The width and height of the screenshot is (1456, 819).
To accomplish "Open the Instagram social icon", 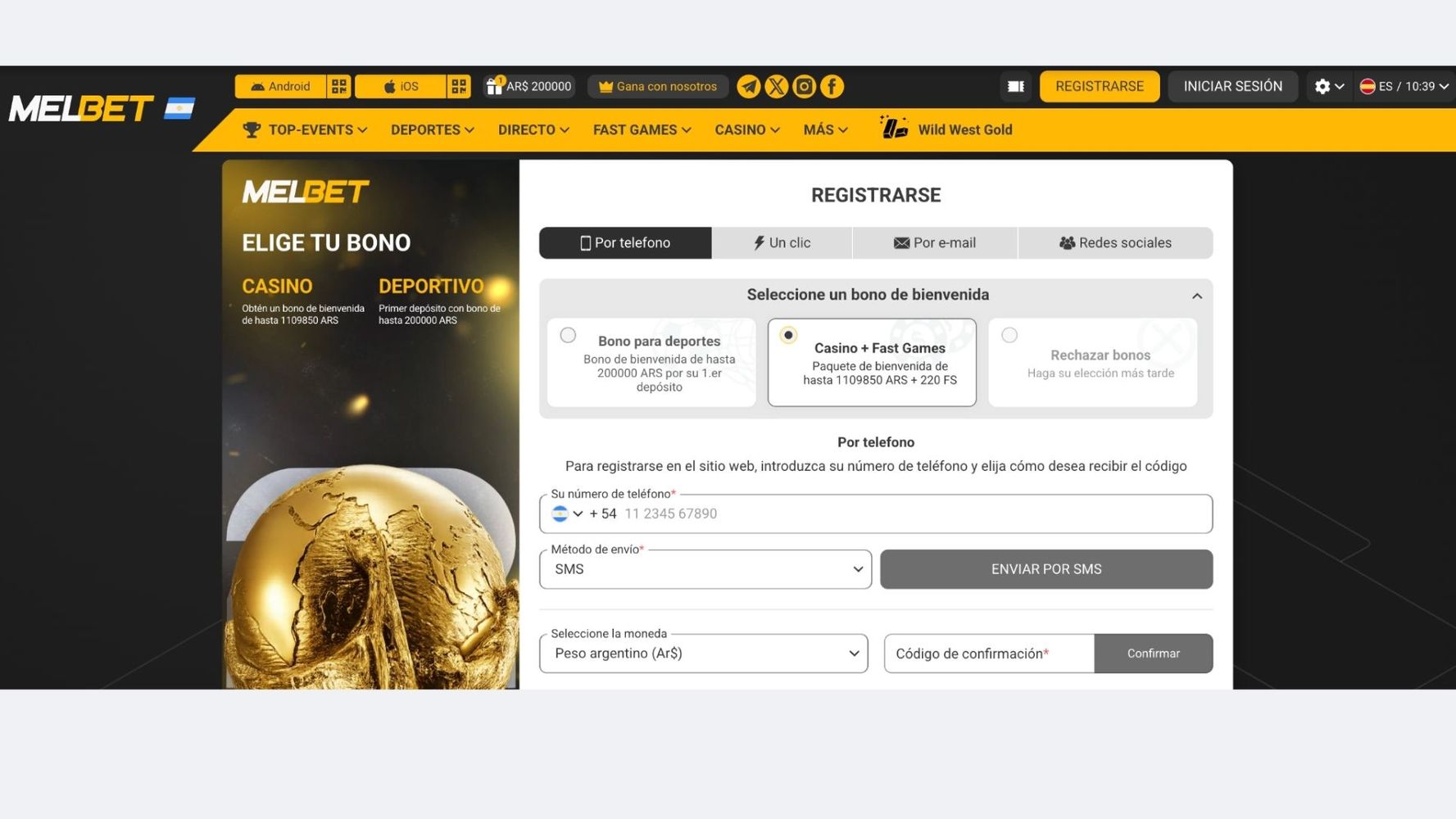I will 804,86.
